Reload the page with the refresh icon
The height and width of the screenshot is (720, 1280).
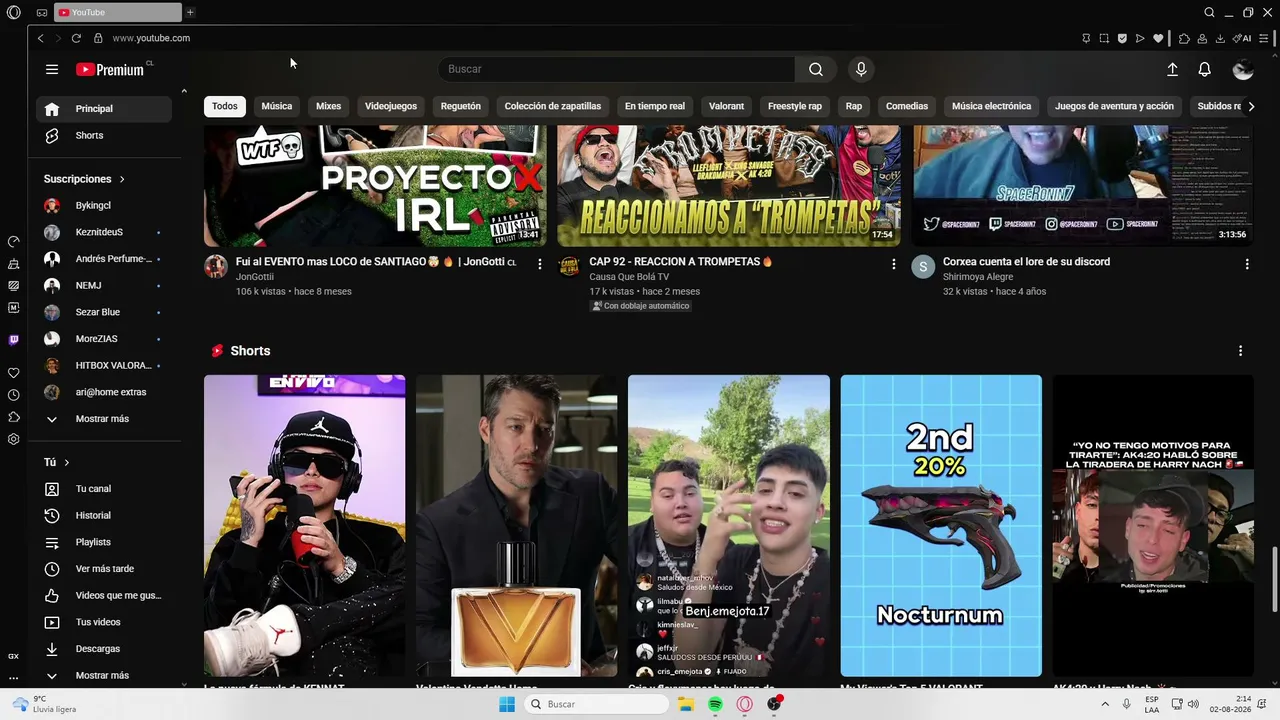point(76,38)
